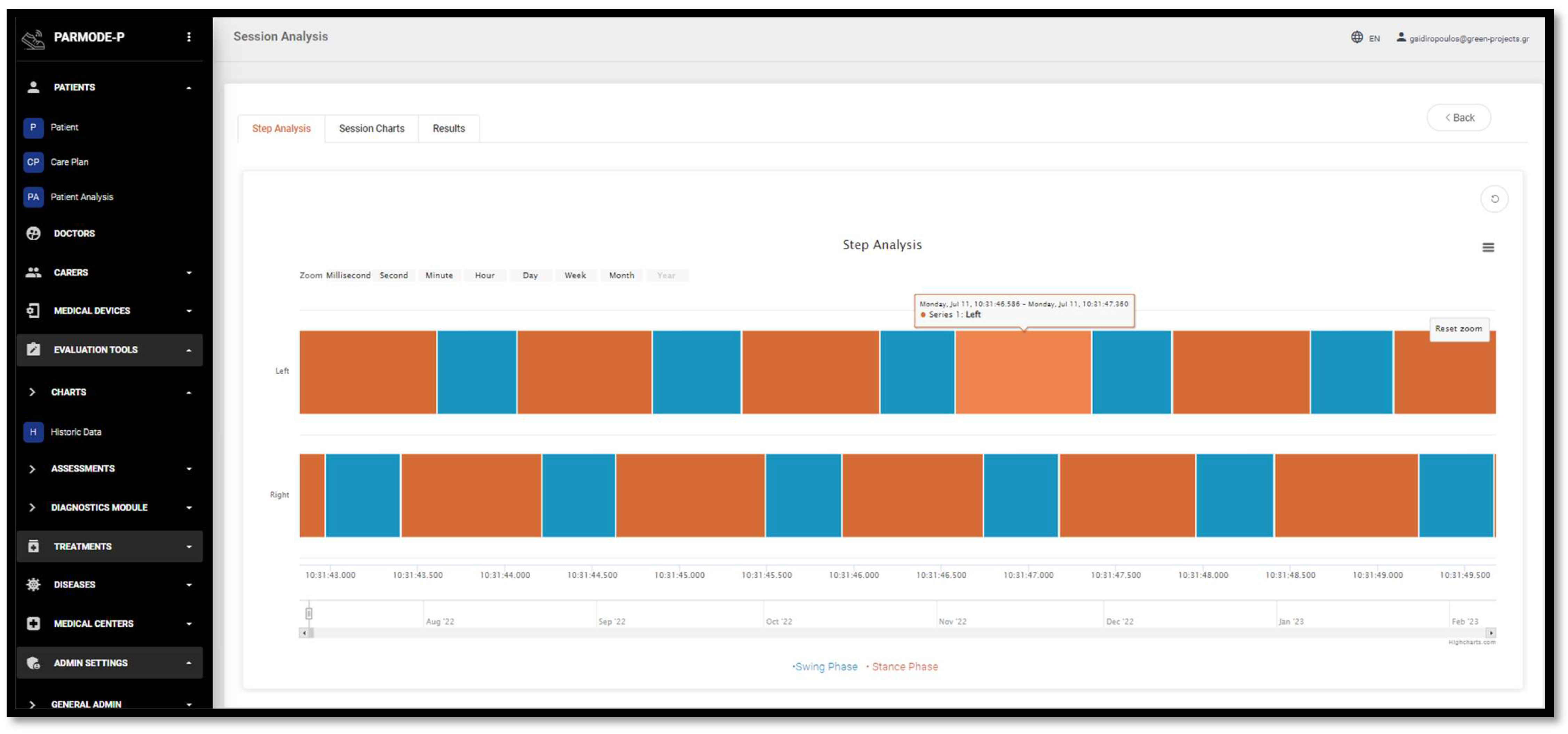
Task: Open the chart hamburger context menu
Action: pyautogui.click(x=1488, y=247)
